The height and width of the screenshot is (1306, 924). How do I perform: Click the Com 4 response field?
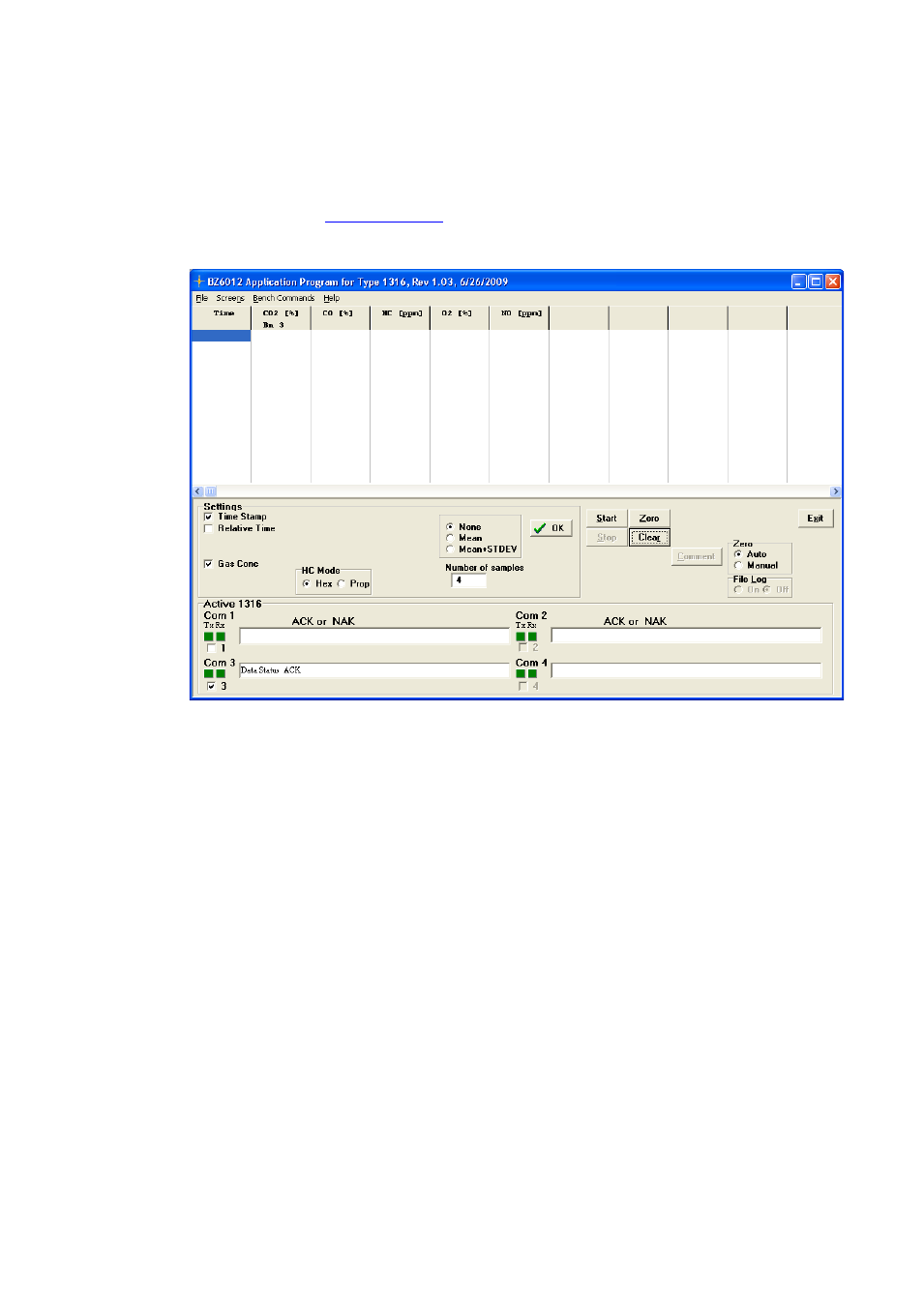click(x=686, y=670)
